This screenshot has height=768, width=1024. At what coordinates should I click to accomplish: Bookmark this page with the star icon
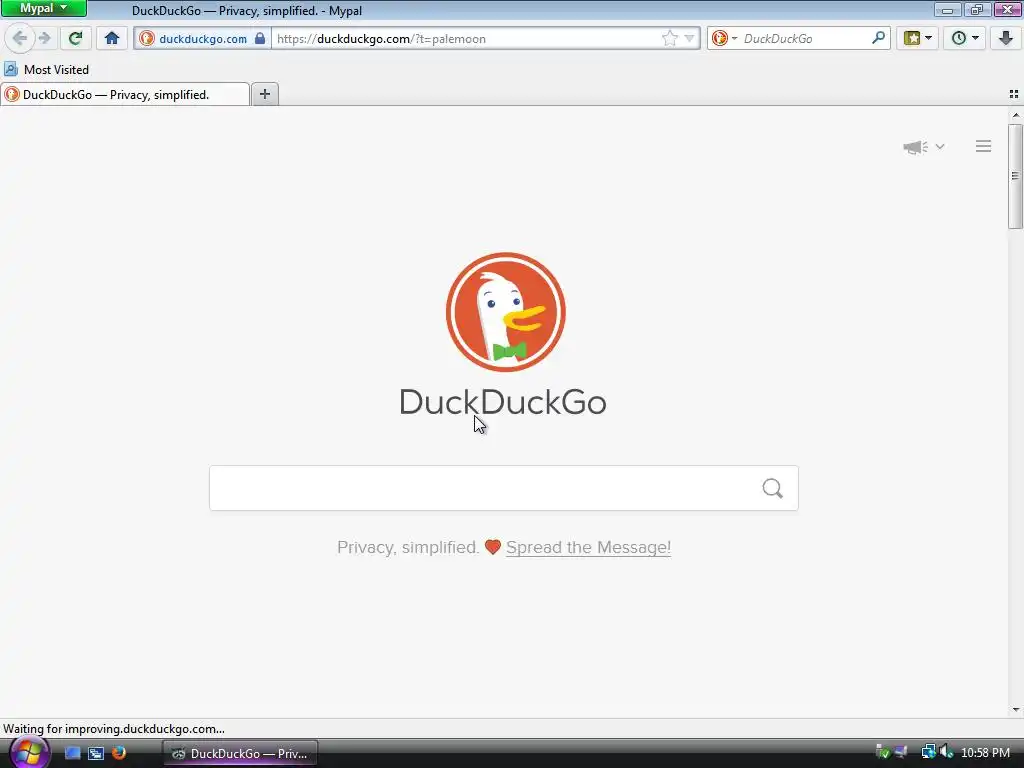coord(669,39)
